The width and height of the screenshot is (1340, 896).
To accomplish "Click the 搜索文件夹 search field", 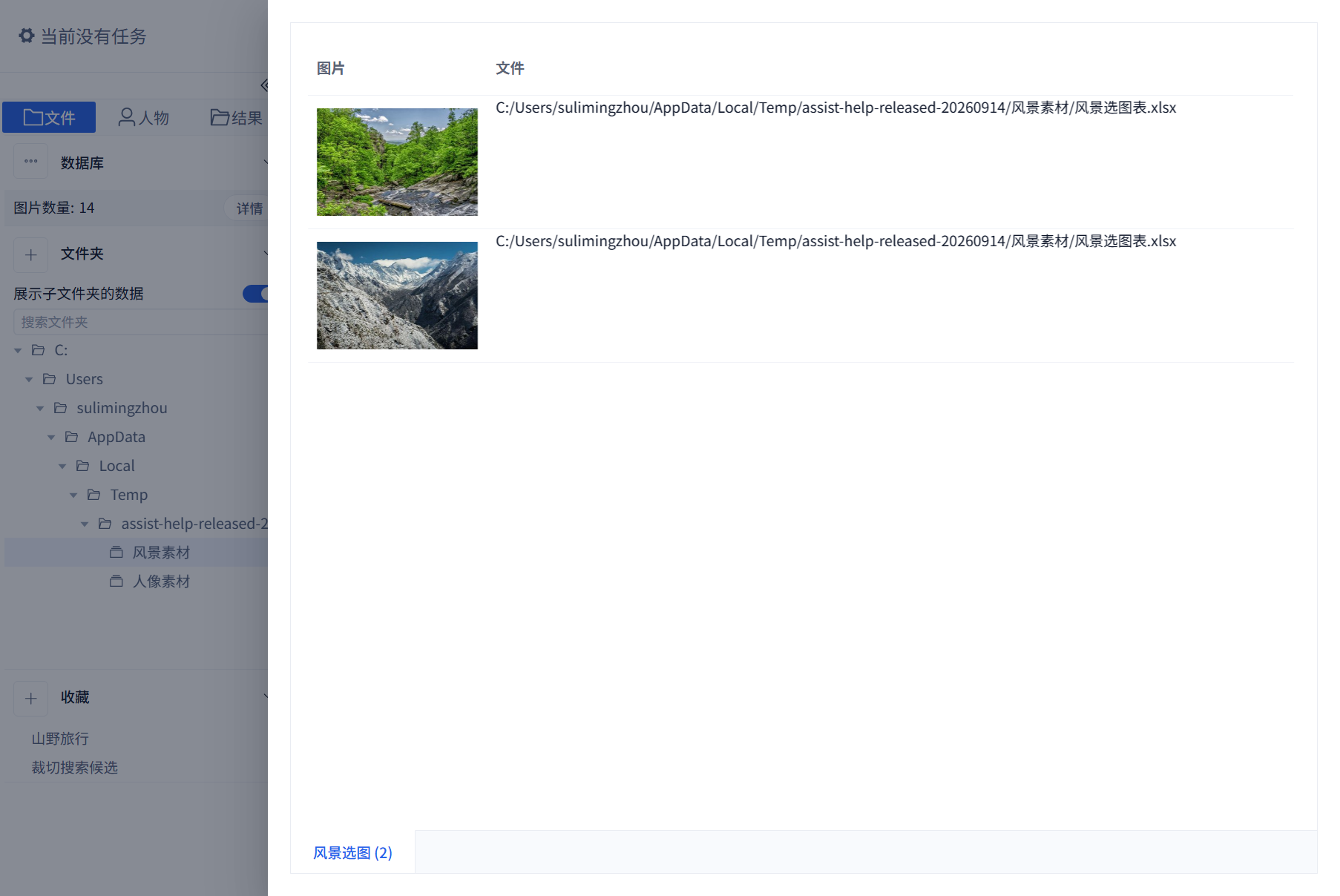I will point(140,322).
